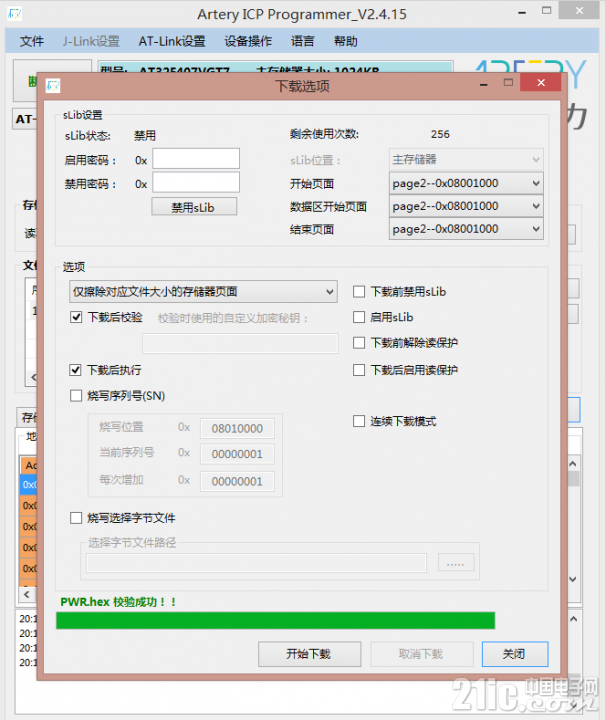Viewport: 606px width, 720px height.
Task: Enable the 烧写序列号(SN) checkbox
Action: (x=76, y=395)
